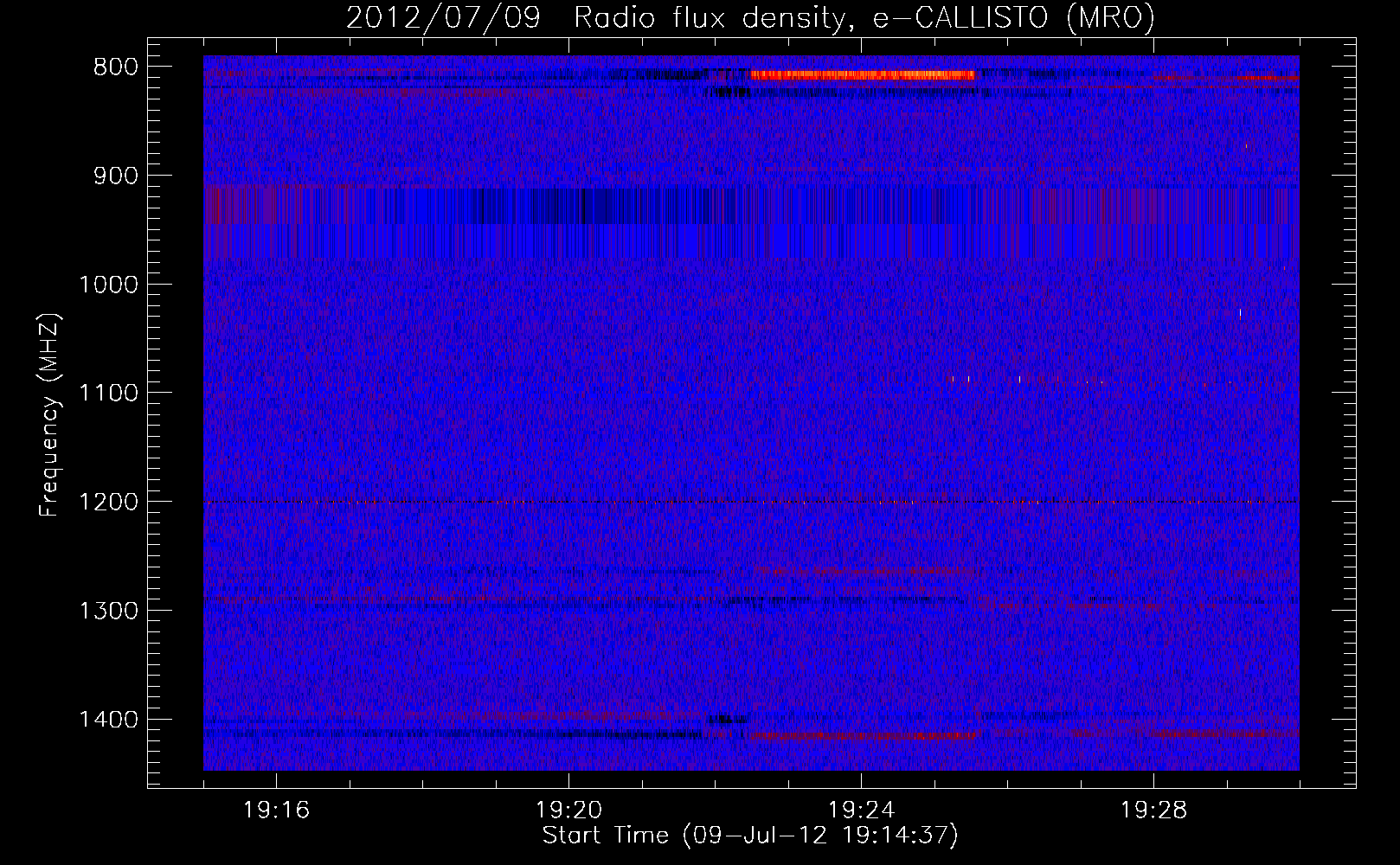Click the 19:20 time tick label

coord(569,811)
